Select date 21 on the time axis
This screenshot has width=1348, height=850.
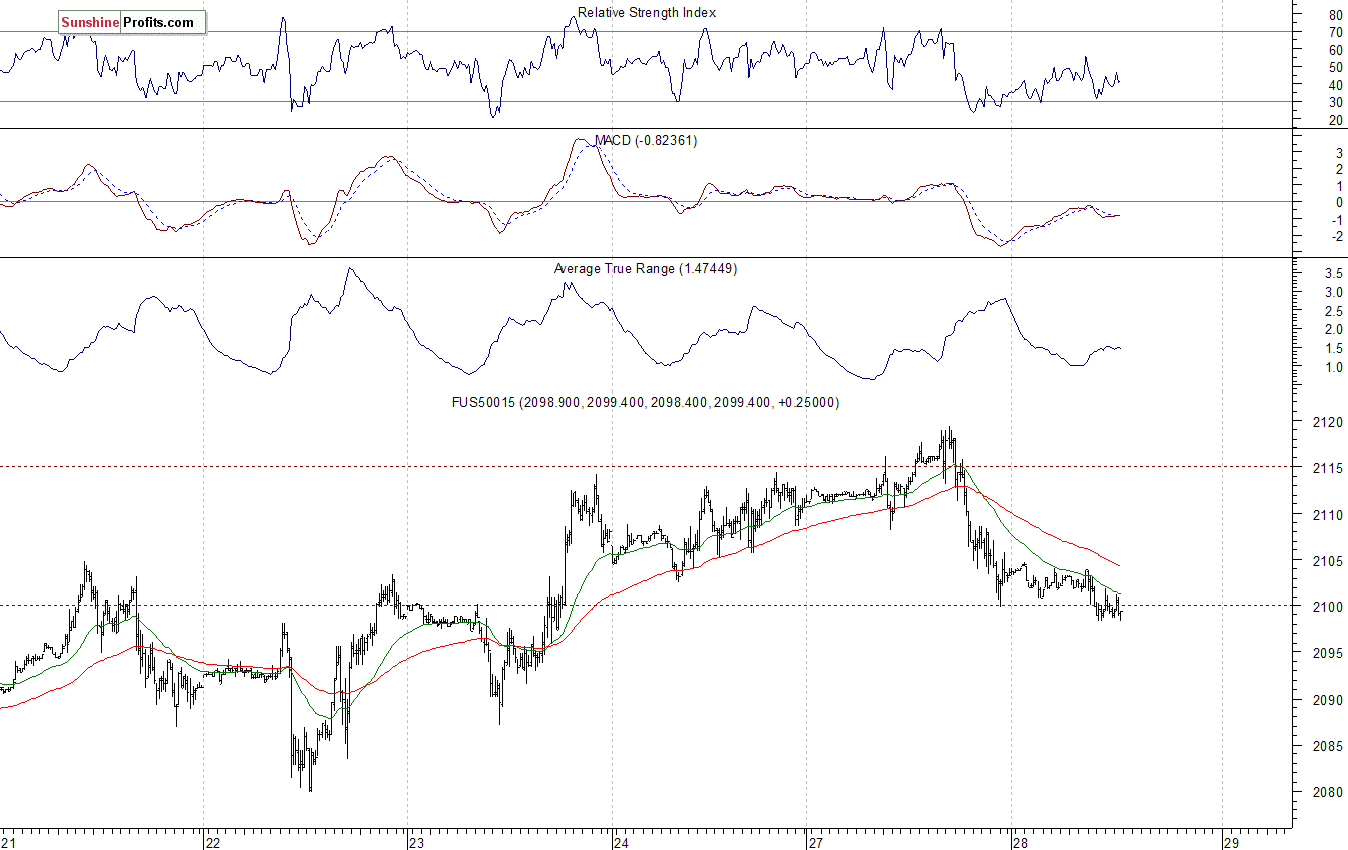9,843
